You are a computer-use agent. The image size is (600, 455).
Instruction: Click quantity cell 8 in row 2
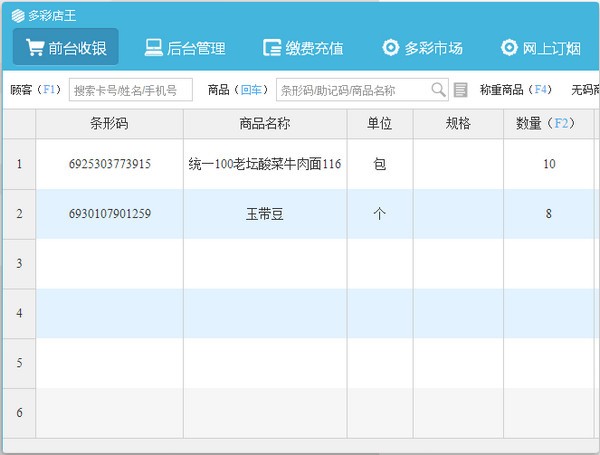point(549,214)
